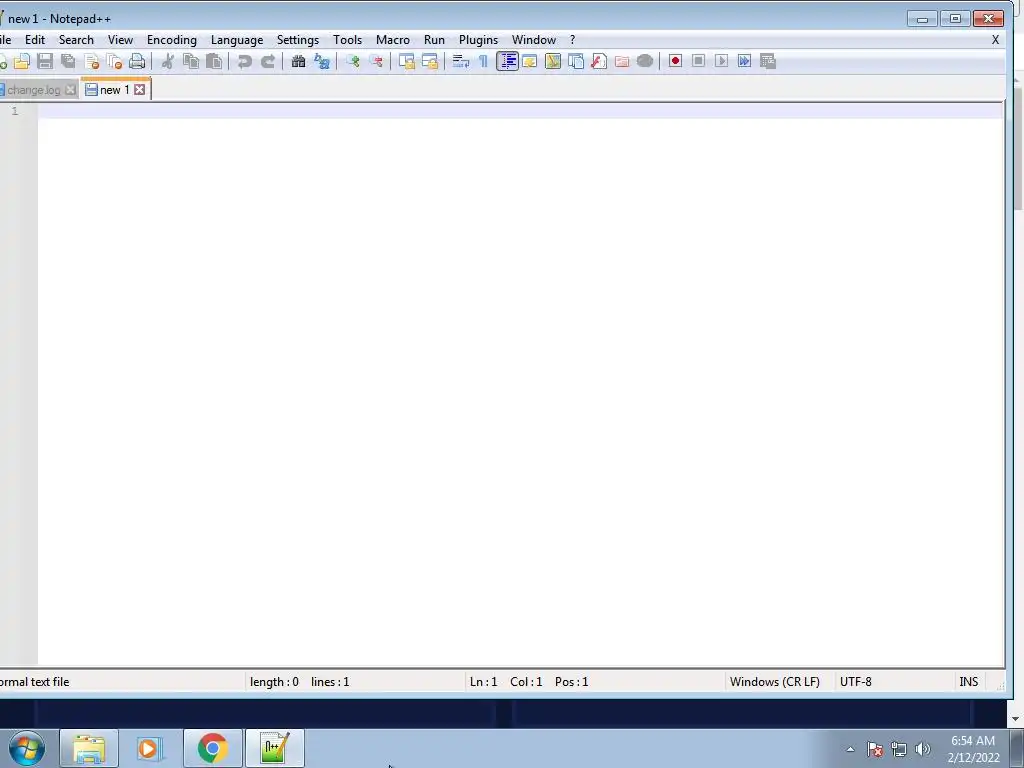The height and width of the screenshot is (768, 1024).
Task: Click the X at the menu bar's right end
Action: 995,40
